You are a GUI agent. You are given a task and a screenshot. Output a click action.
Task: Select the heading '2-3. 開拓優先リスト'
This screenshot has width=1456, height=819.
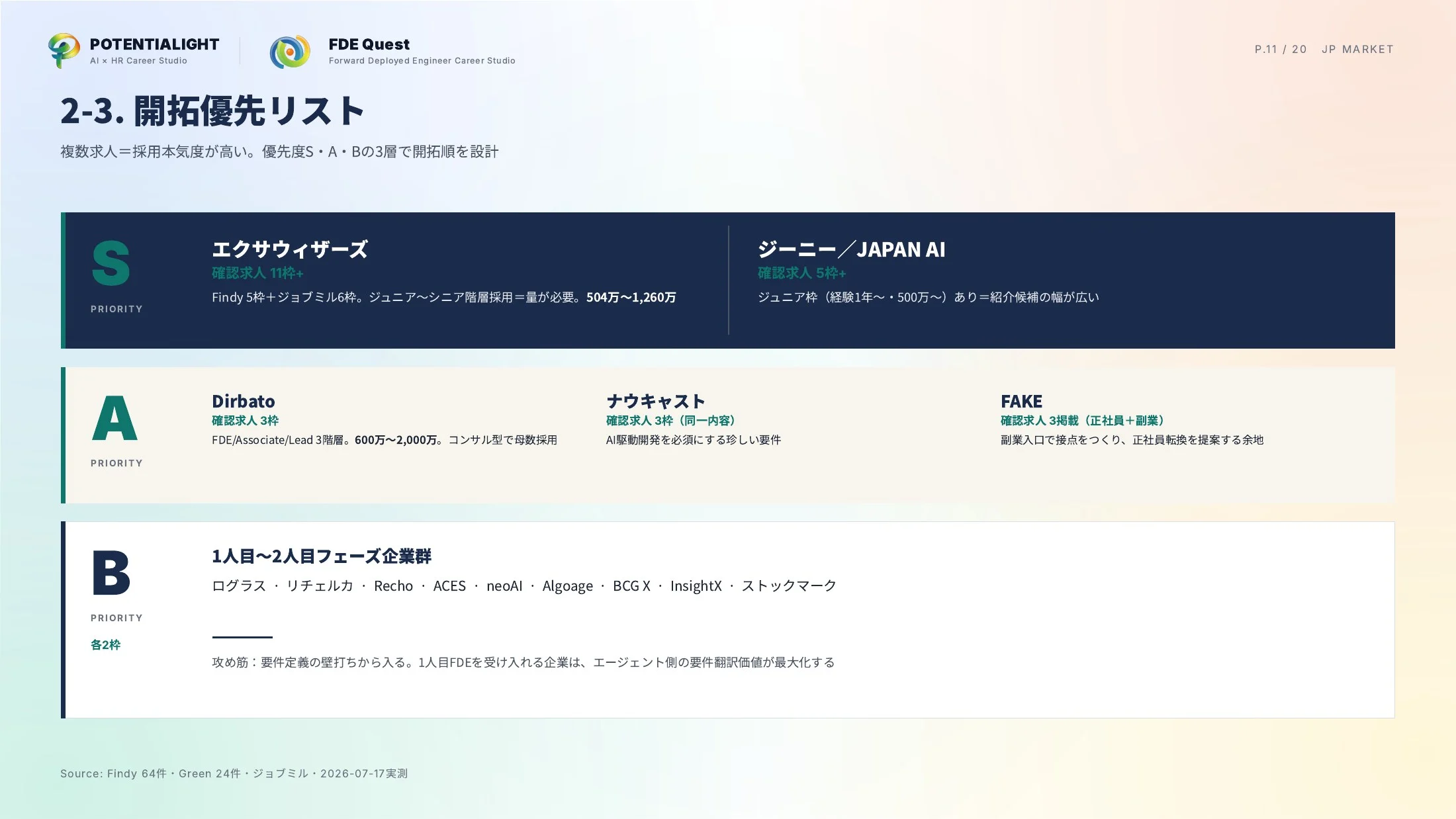212,110
